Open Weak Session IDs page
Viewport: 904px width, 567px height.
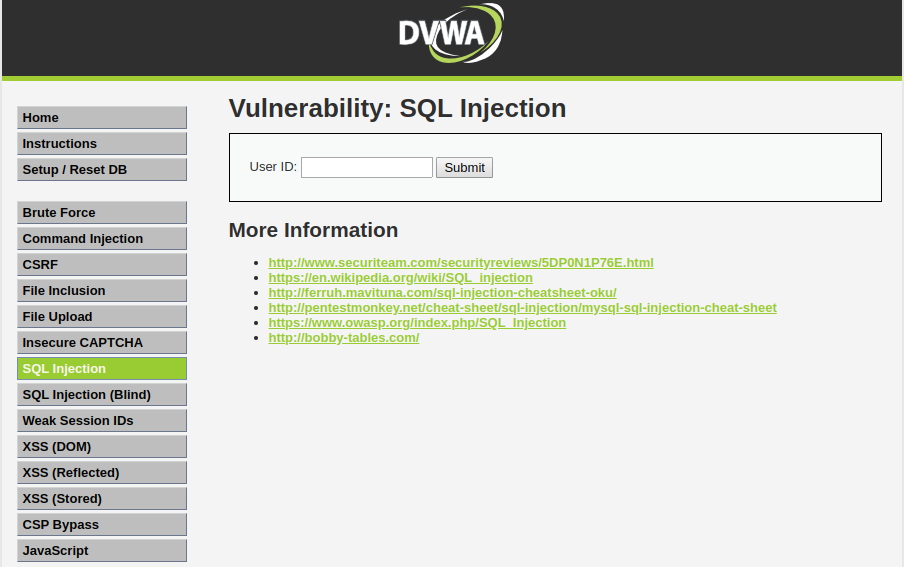[101, 421]
